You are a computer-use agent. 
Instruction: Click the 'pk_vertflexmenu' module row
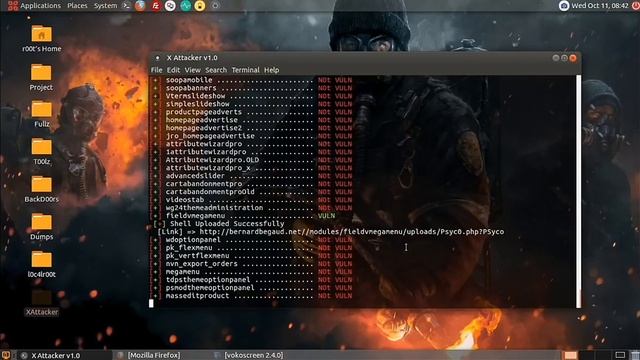[253, 256]
